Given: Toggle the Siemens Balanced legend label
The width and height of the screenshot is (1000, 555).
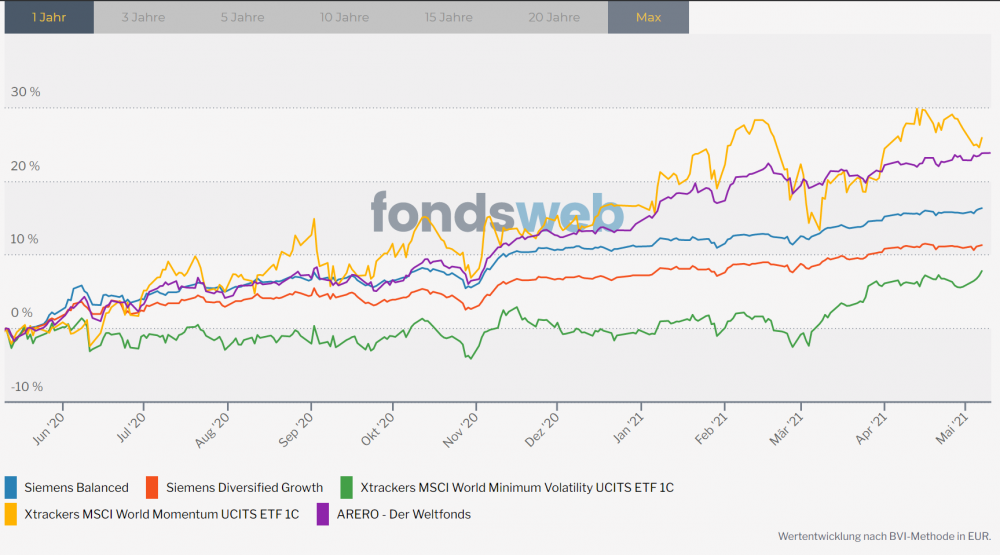Looking at the screenshot, I should [77, 488].
